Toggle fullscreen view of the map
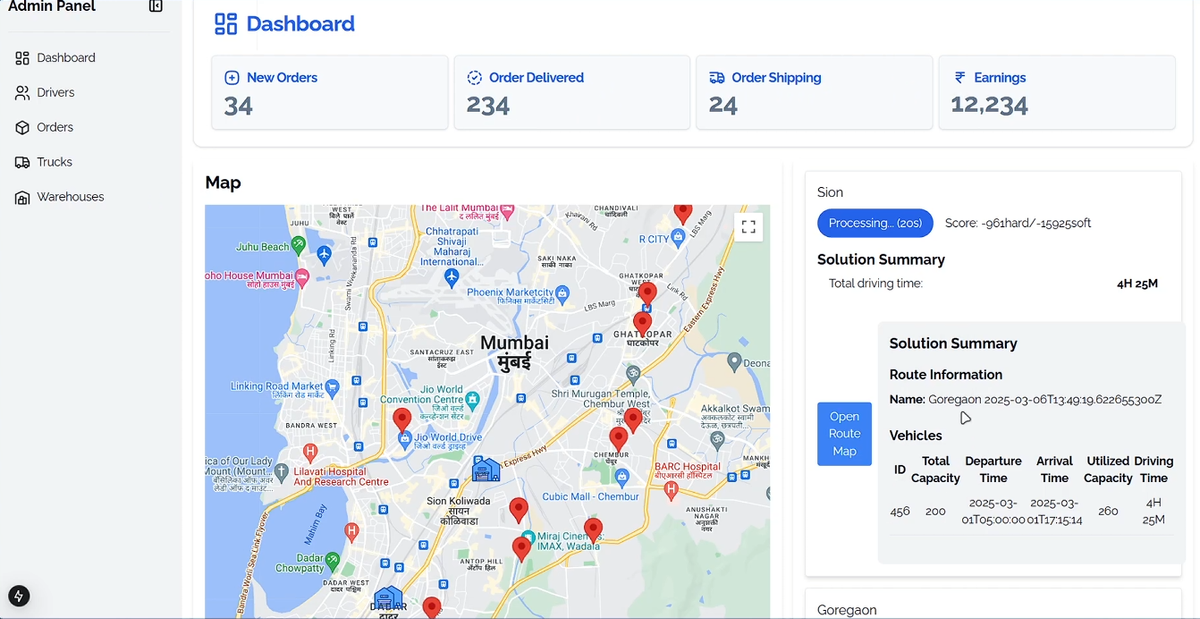The width and height of the screenshot is (1200, 619). pos(748,227)
